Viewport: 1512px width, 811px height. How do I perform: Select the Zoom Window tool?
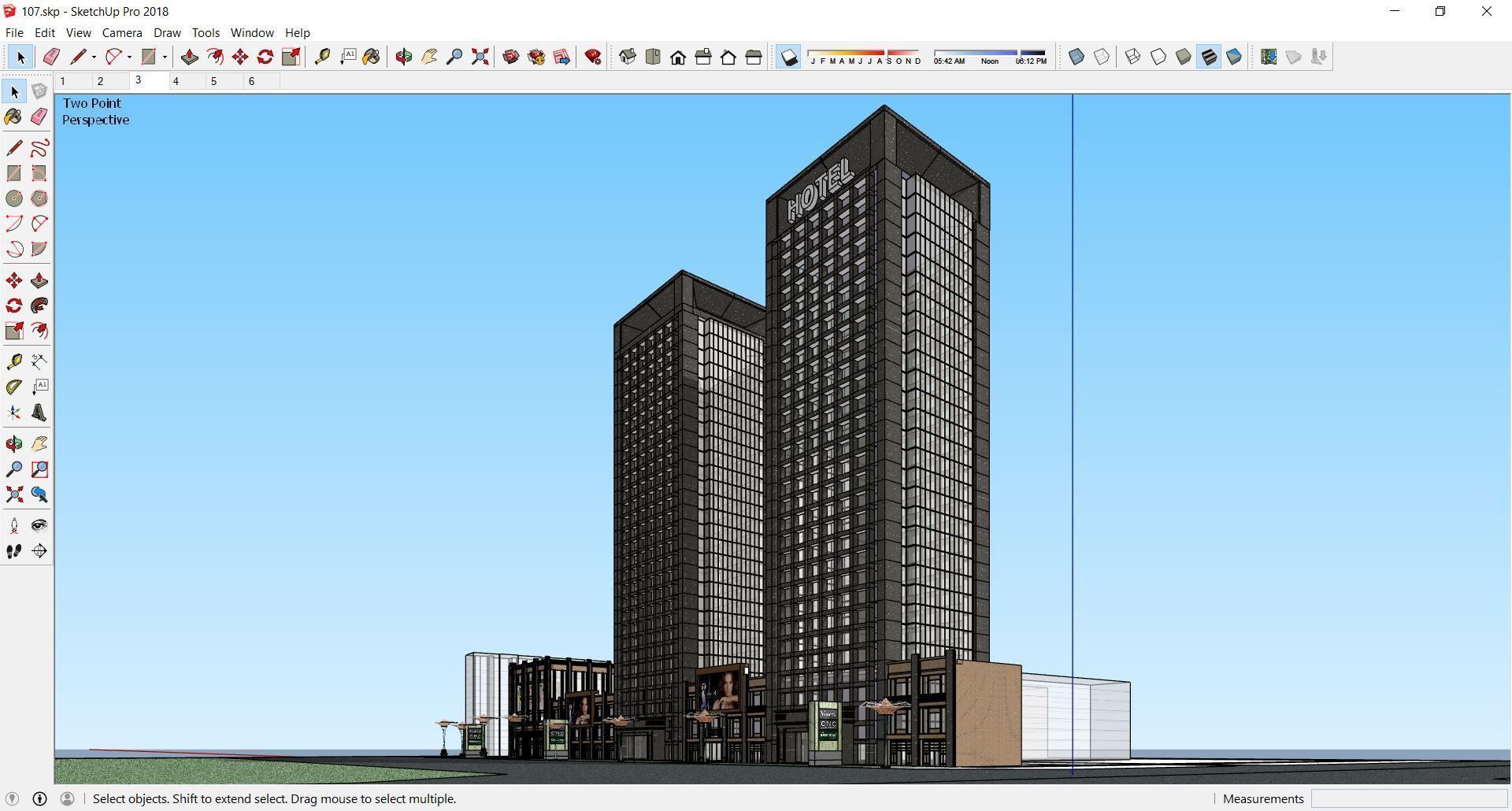(39, 469)
